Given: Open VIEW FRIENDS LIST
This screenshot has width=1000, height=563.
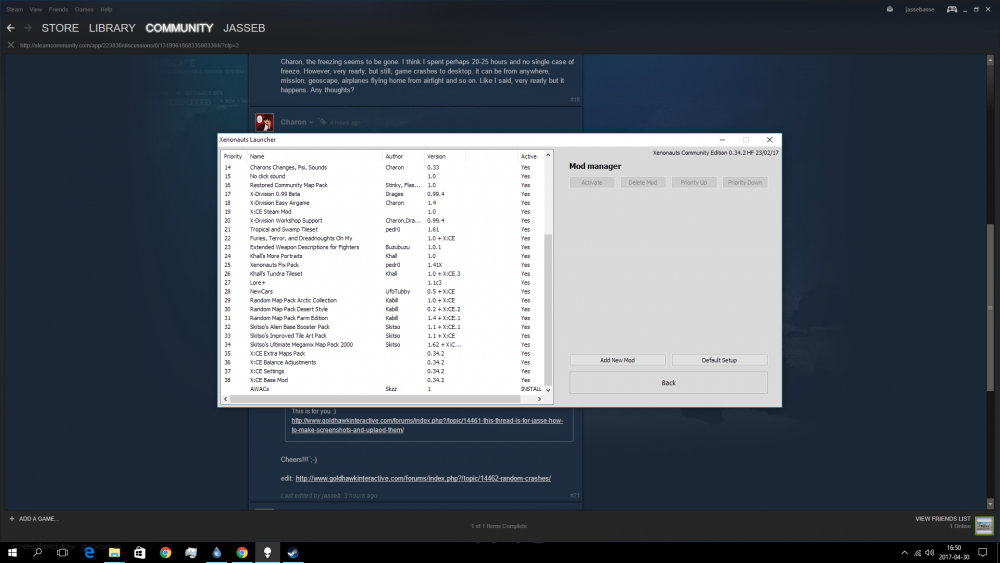Looking at the screenshot, I should tap(943, 519).
